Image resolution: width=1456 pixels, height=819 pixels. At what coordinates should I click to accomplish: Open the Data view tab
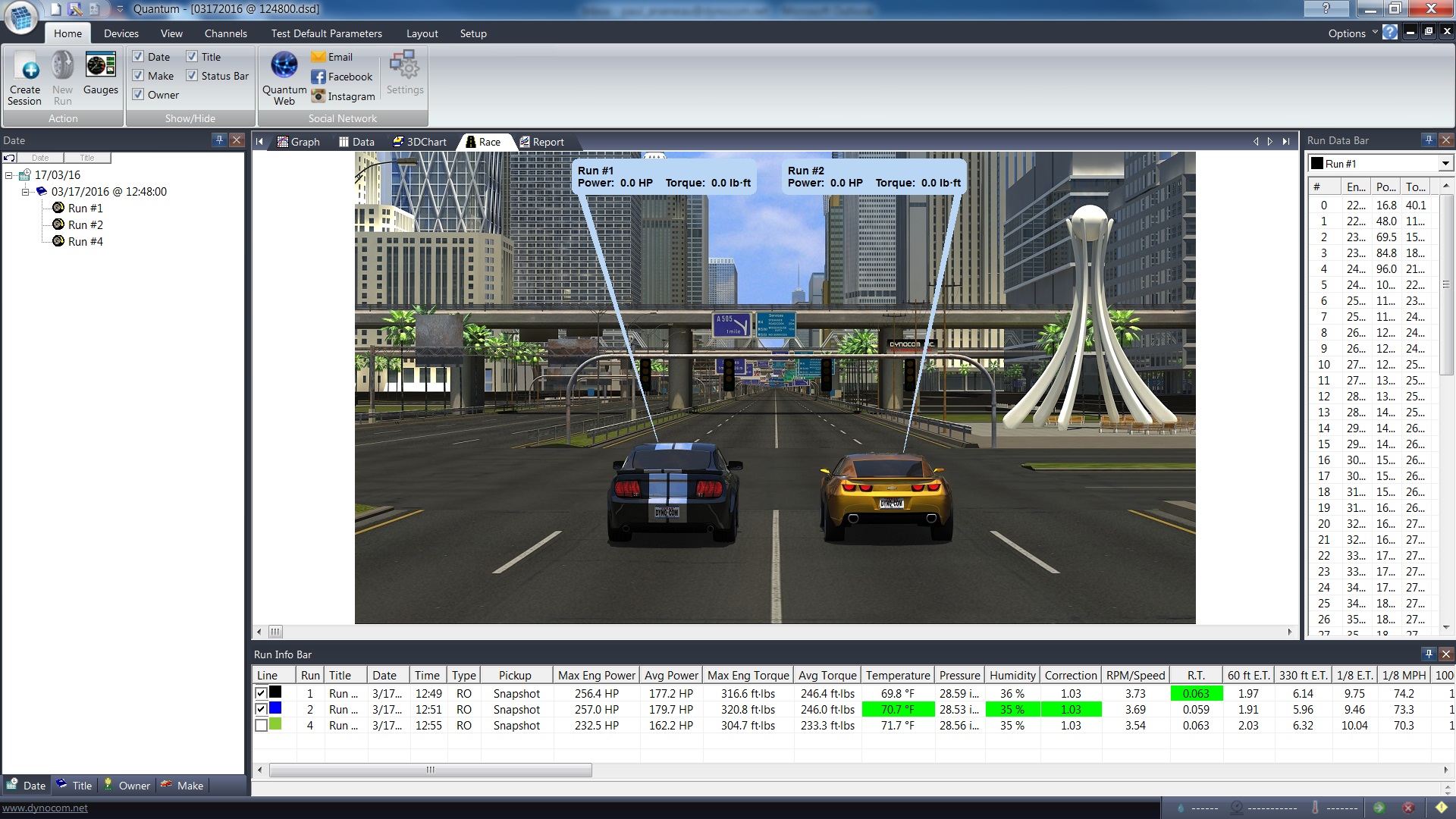(356, 142)
